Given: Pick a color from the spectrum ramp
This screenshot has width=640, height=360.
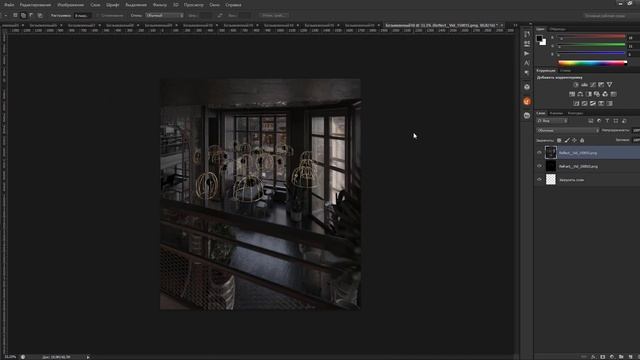Looking at the screenshot, I should pyautogui.click(x=592, y=62).
